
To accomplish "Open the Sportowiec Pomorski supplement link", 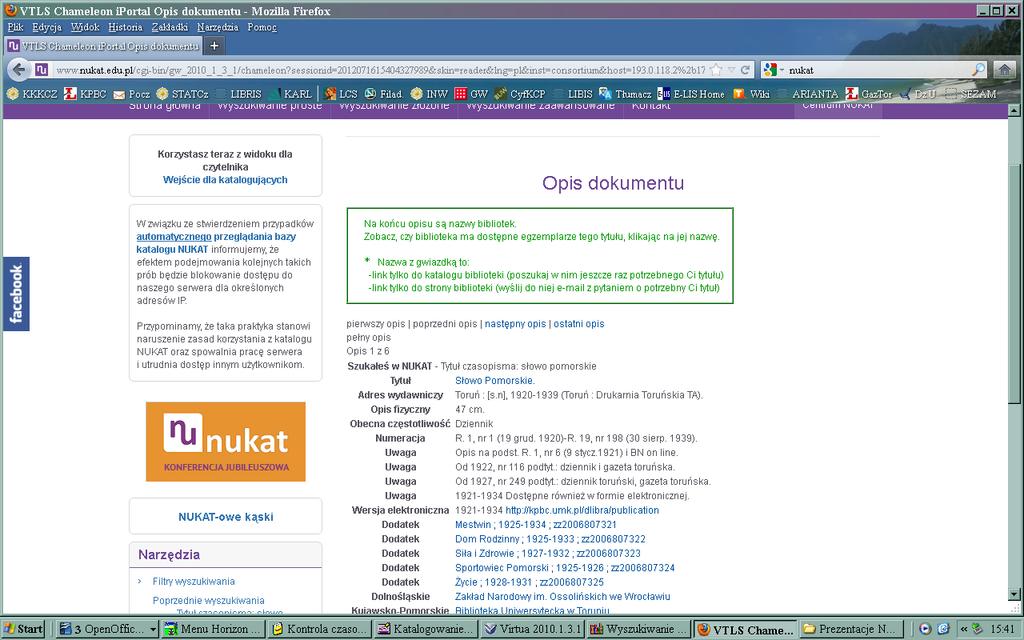I will (x=564, y=568).
